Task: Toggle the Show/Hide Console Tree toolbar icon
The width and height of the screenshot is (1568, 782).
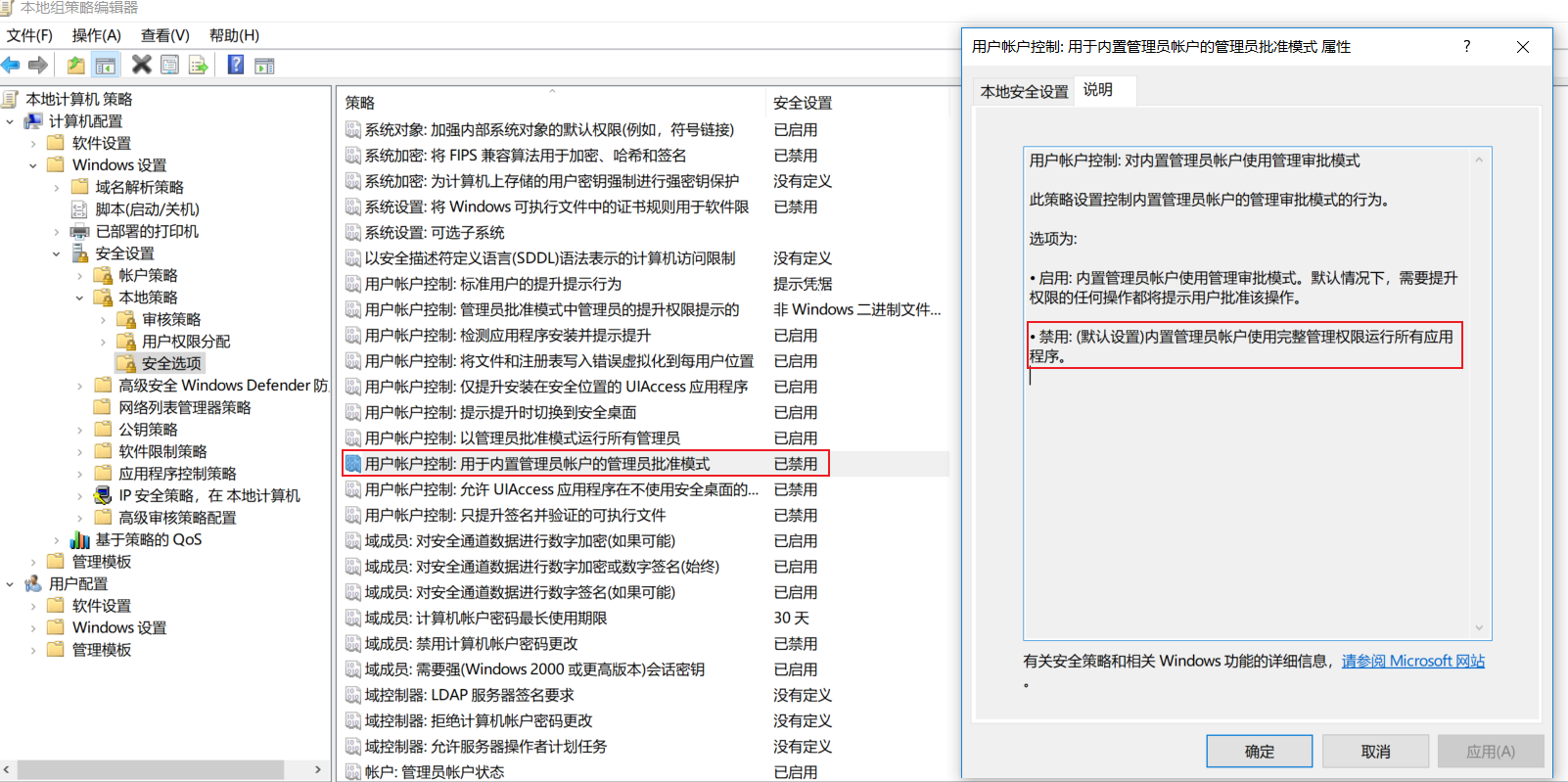Action: pyautogui.click(x=105, y=66)
